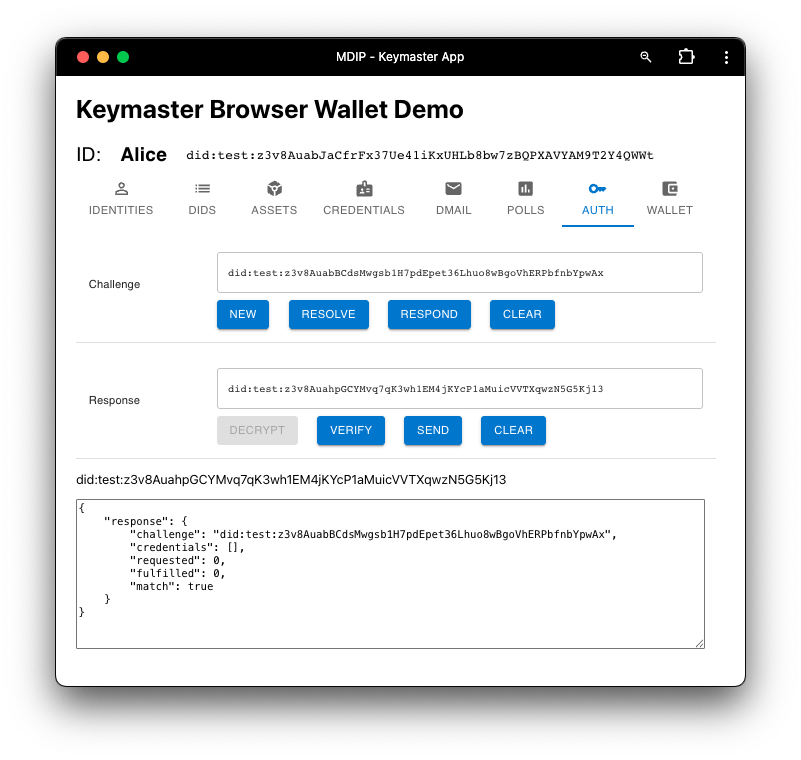Viewport: 801px width, 760px height.
Task: Click the DMail envelope icon
Action: click(x=453, y=188)
